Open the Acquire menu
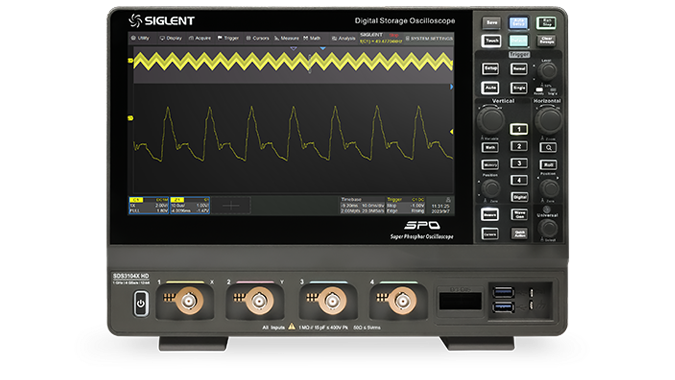Image resolution: width=675 pixels, height=380 pixels. [200, 38]
